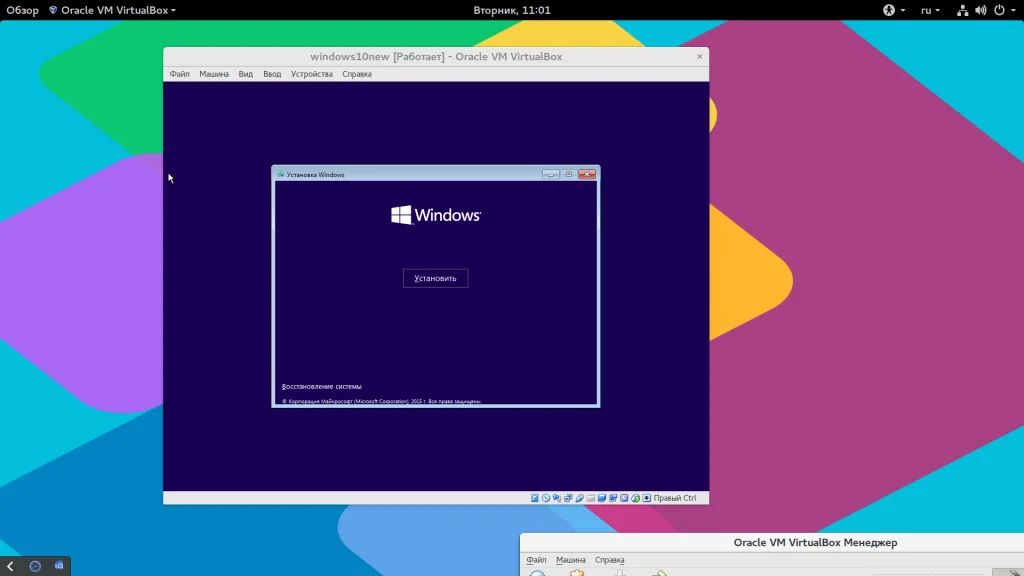
Task: Click the mouse integration globe icon
Action: tap(635, 498)
